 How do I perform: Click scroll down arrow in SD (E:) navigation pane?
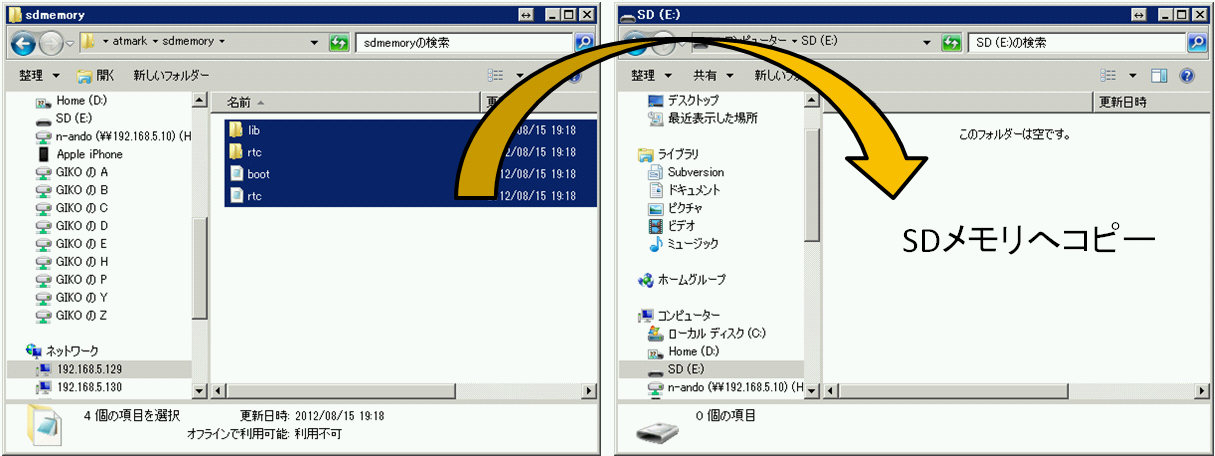[x=811, y=389]
